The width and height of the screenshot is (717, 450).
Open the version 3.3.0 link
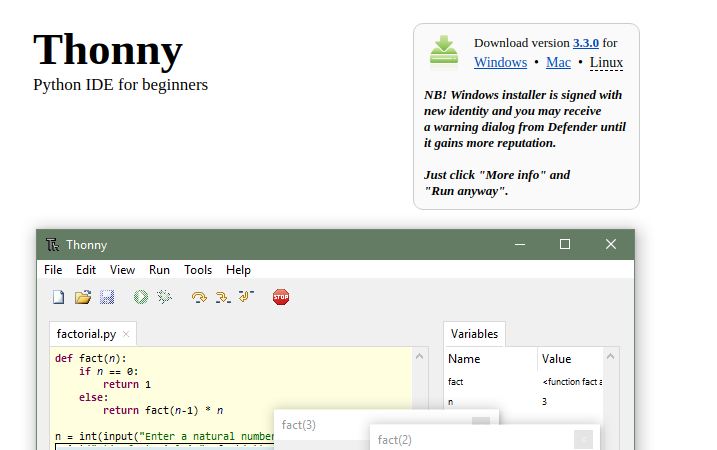(585, 43)
